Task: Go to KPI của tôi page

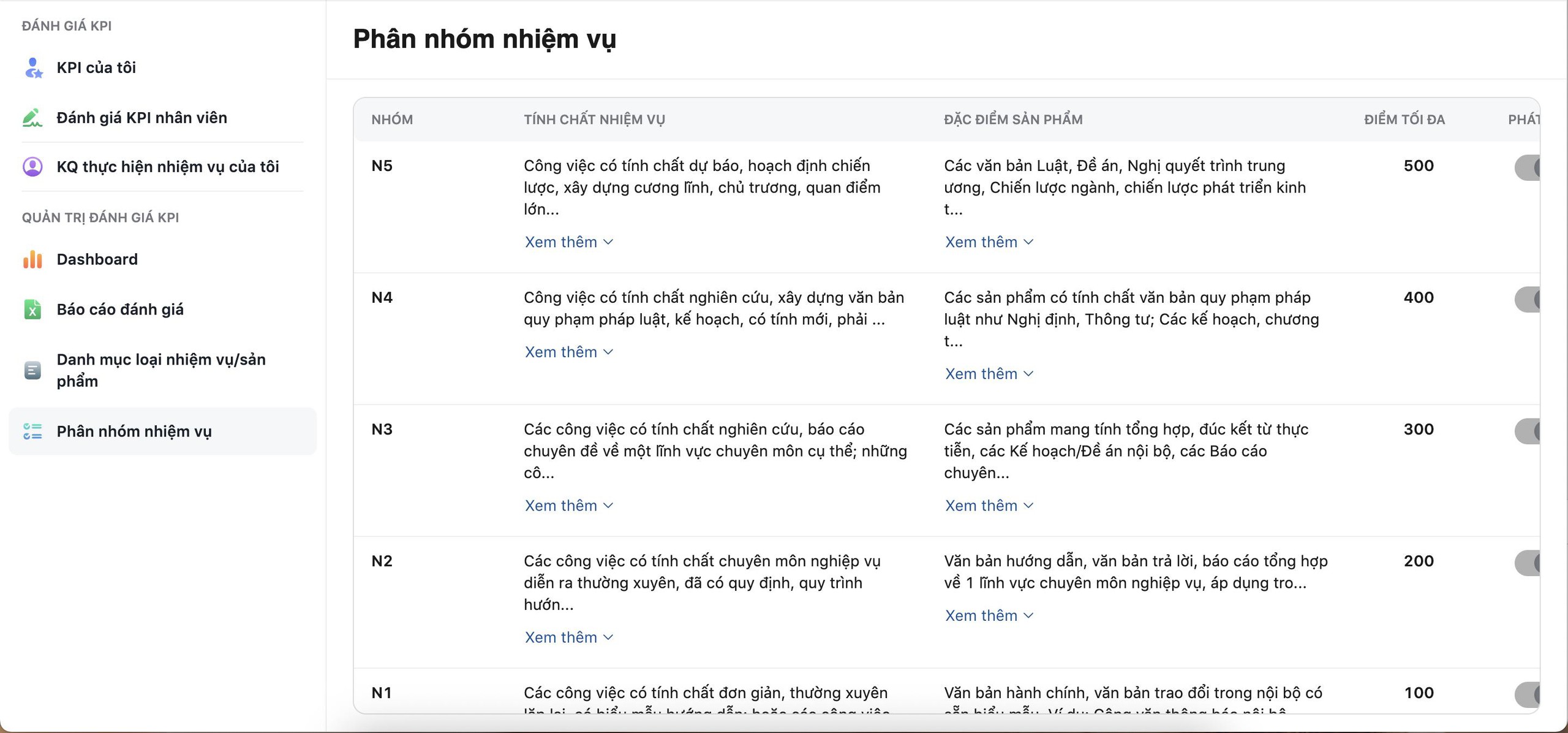Action: 96,67
